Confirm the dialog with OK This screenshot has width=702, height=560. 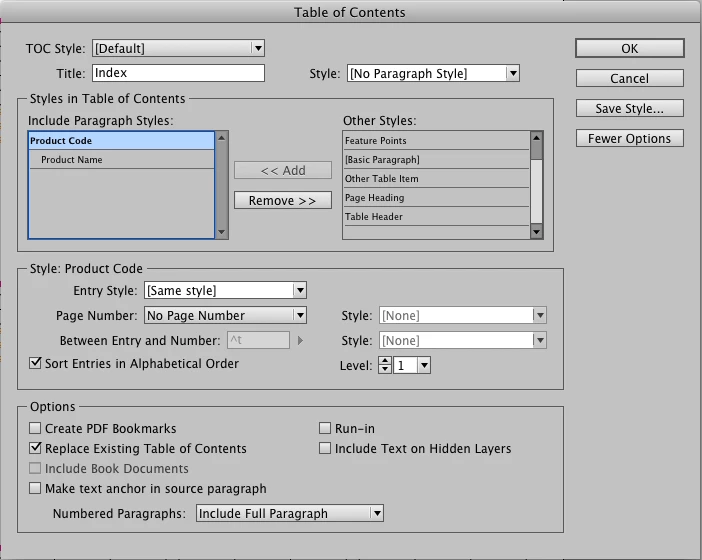pos(629,48)
